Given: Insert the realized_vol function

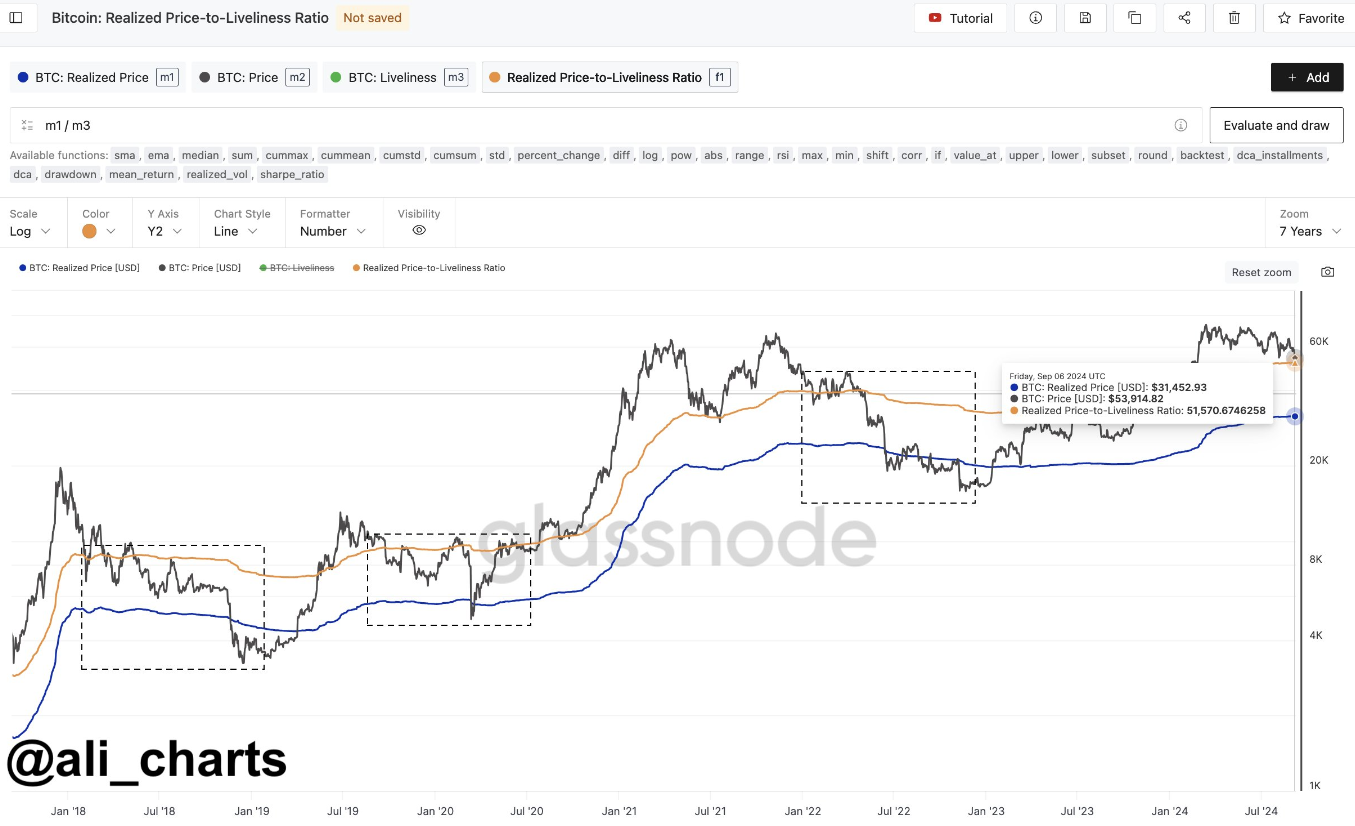Looking at the screenshot, I should click(217, 175).
